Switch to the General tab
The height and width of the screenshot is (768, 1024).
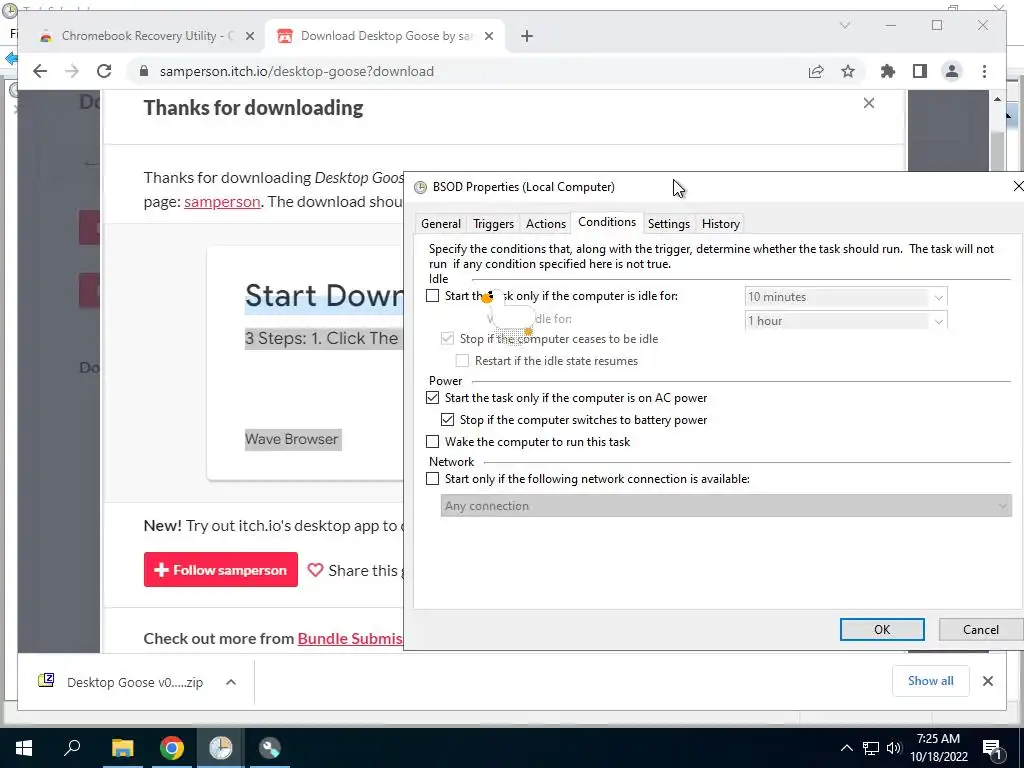click(x=441, y=223)
